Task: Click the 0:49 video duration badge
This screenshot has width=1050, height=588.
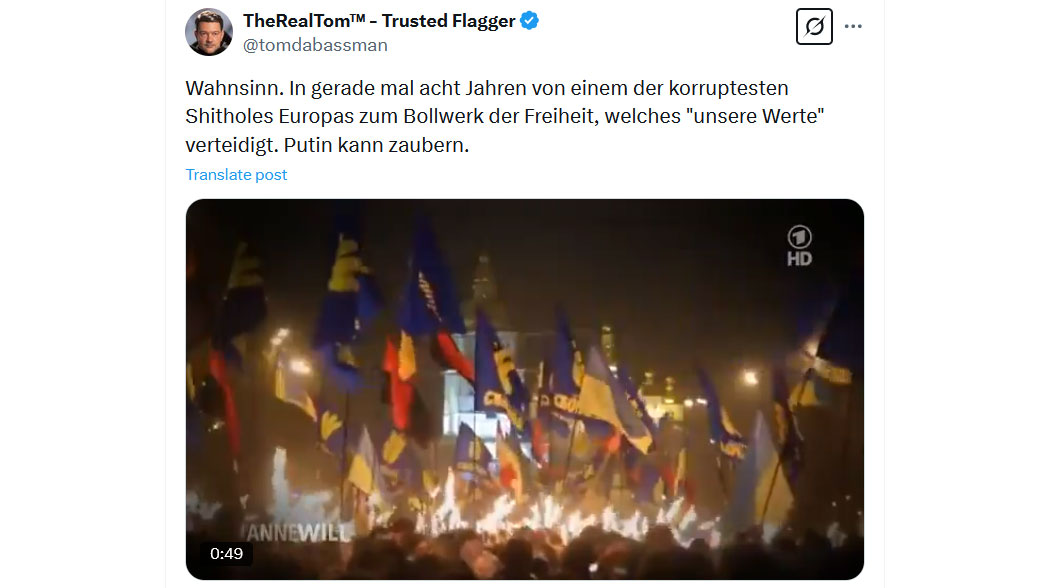Action: coord(226,554)
